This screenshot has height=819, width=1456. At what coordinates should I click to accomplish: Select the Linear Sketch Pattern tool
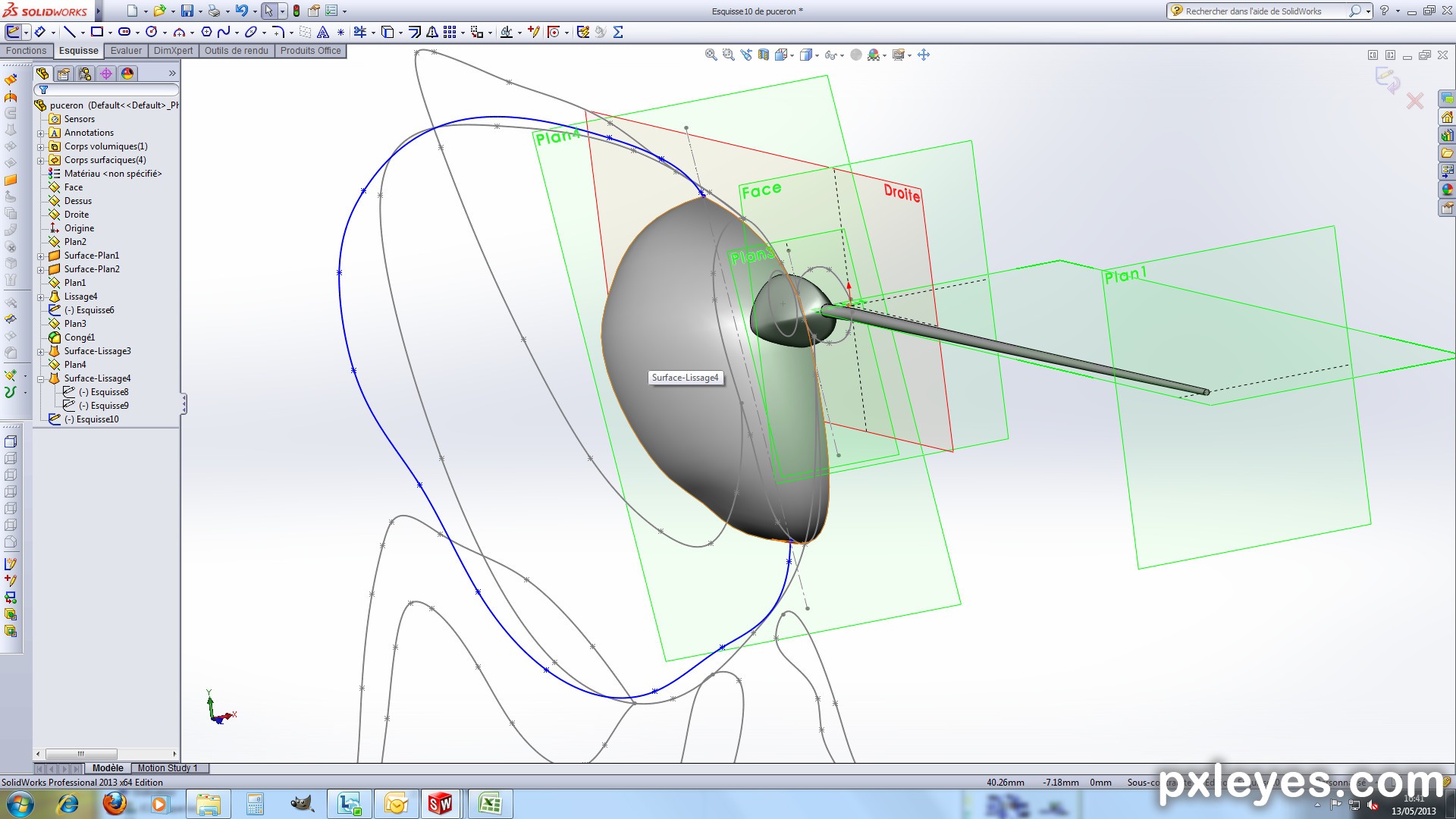[x=450, y=32]
